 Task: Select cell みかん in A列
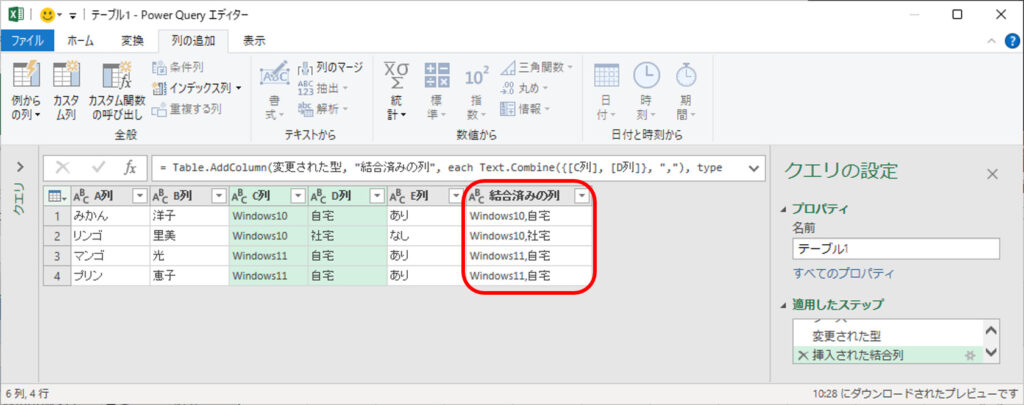pyautogui.click(x=110, y=215)
